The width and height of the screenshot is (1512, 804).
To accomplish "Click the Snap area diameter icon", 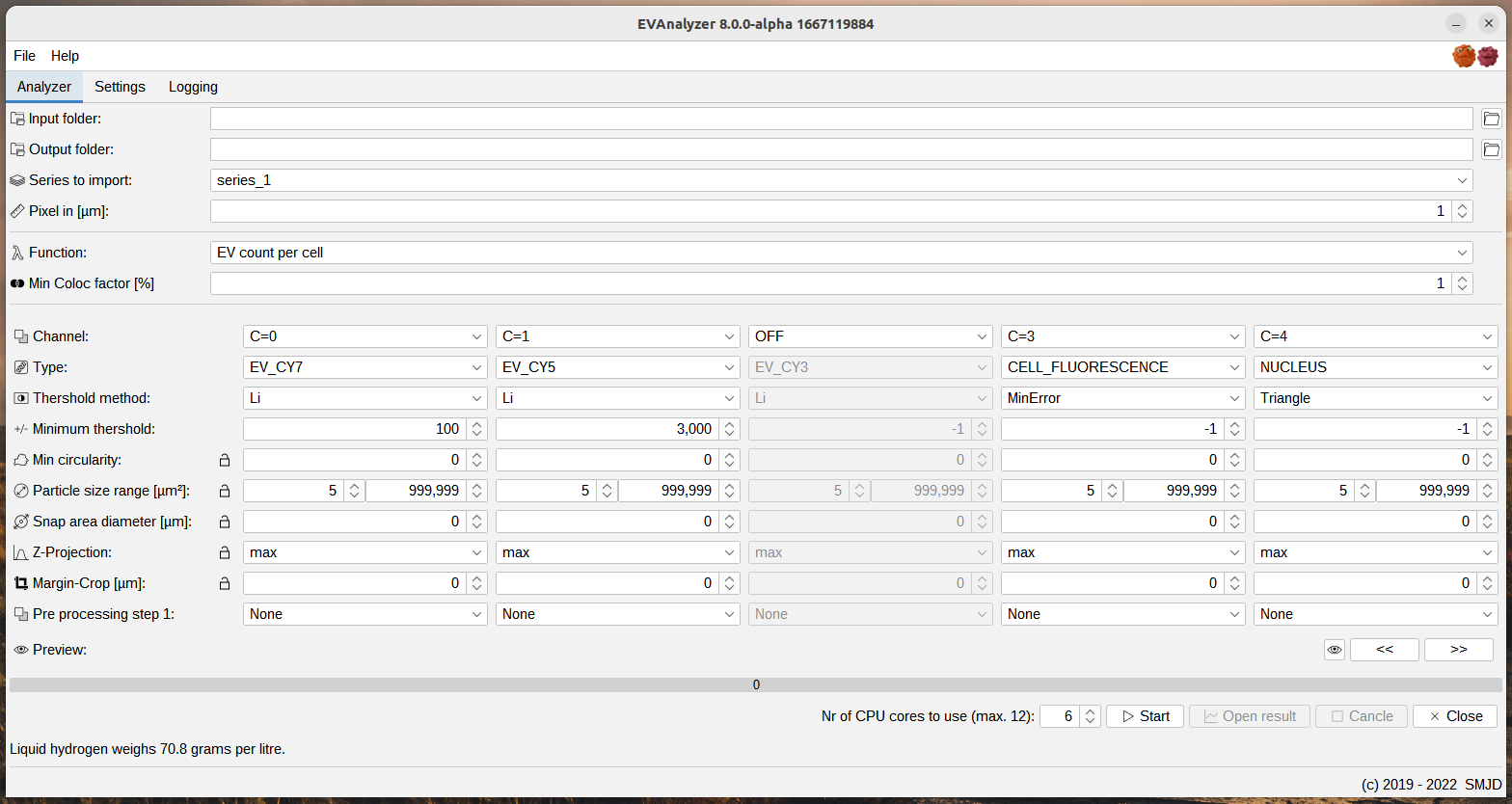I will 21,522.
